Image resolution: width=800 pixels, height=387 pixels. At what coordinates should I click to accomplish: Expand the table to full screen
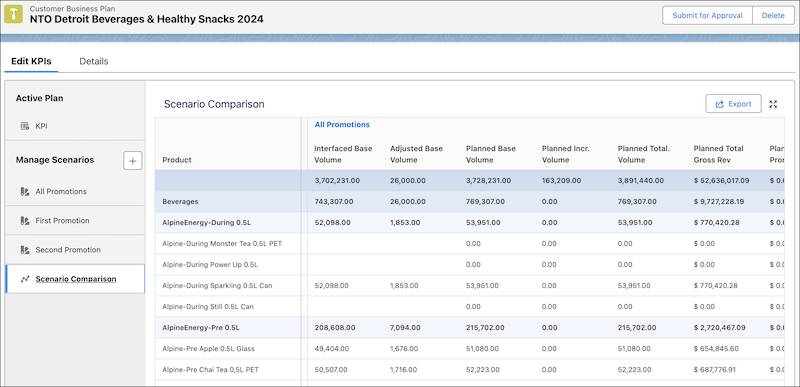(x=773, y=104)
